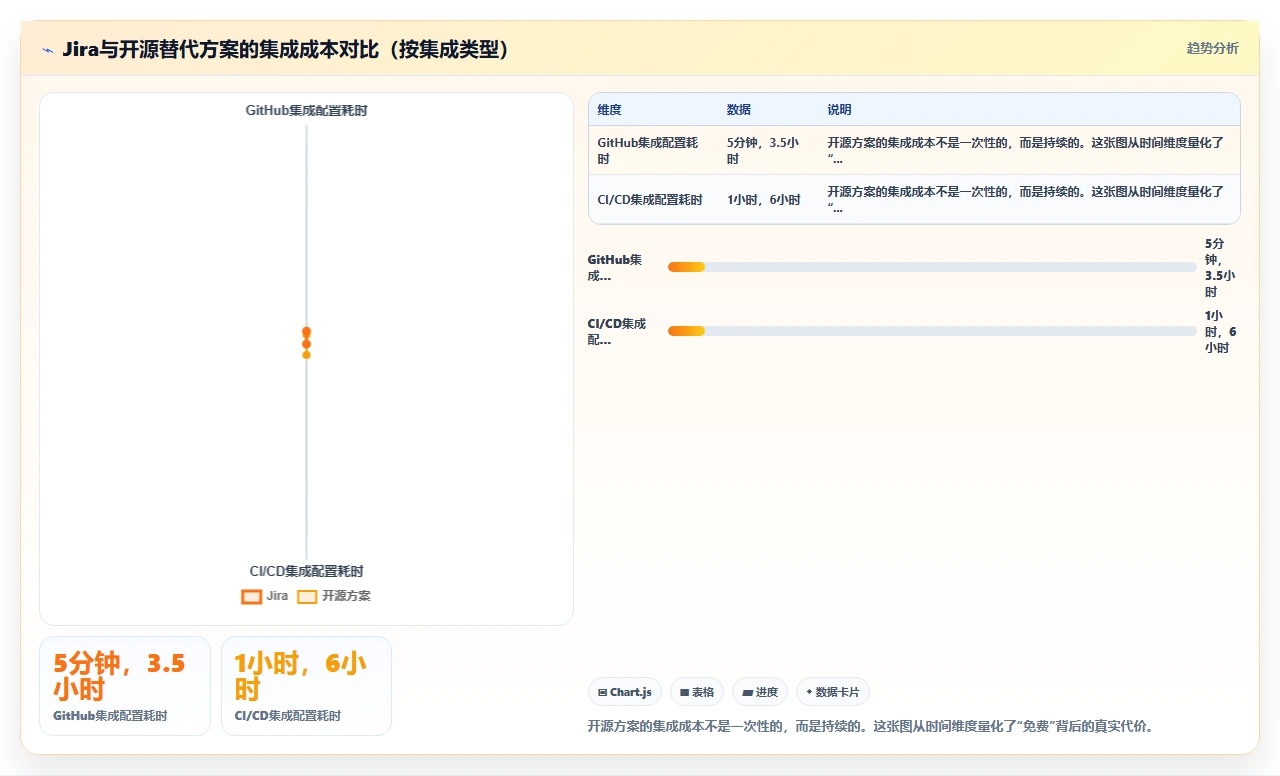This screenshot has height=776, width=1280.
Task: Click the "CI/CD集成配..." label left of the progress bar
Action: [617, 332]
